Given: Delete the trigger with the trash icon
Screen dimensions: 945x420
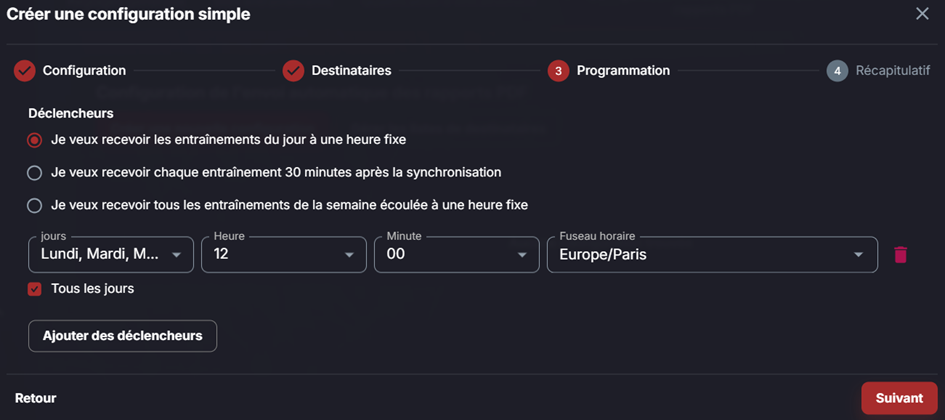Looking at the screenshot, I should (900, 254).
